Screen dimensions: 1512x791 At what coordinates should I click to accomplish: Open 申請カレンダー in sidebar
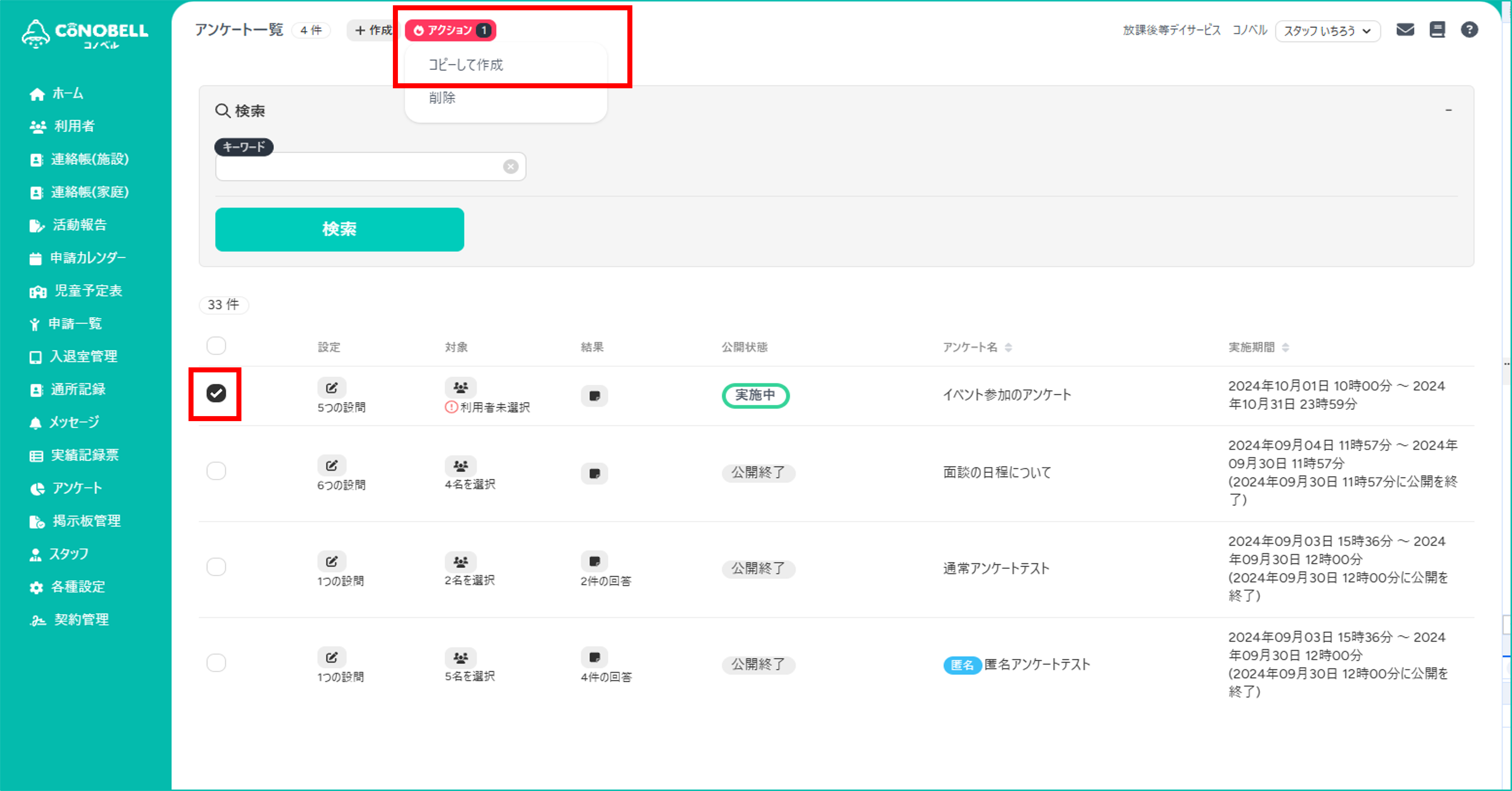click(x=77, y=258)
